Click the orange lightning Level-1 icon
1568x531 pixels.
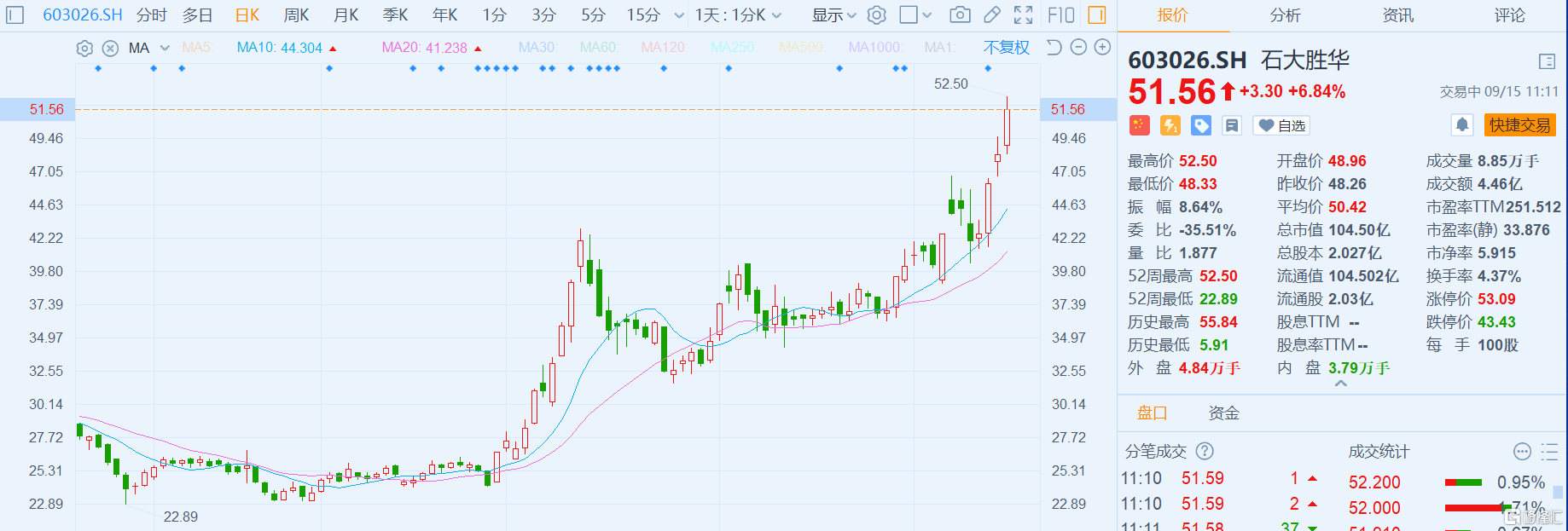pyautogui.click(x=1170, y=125)
